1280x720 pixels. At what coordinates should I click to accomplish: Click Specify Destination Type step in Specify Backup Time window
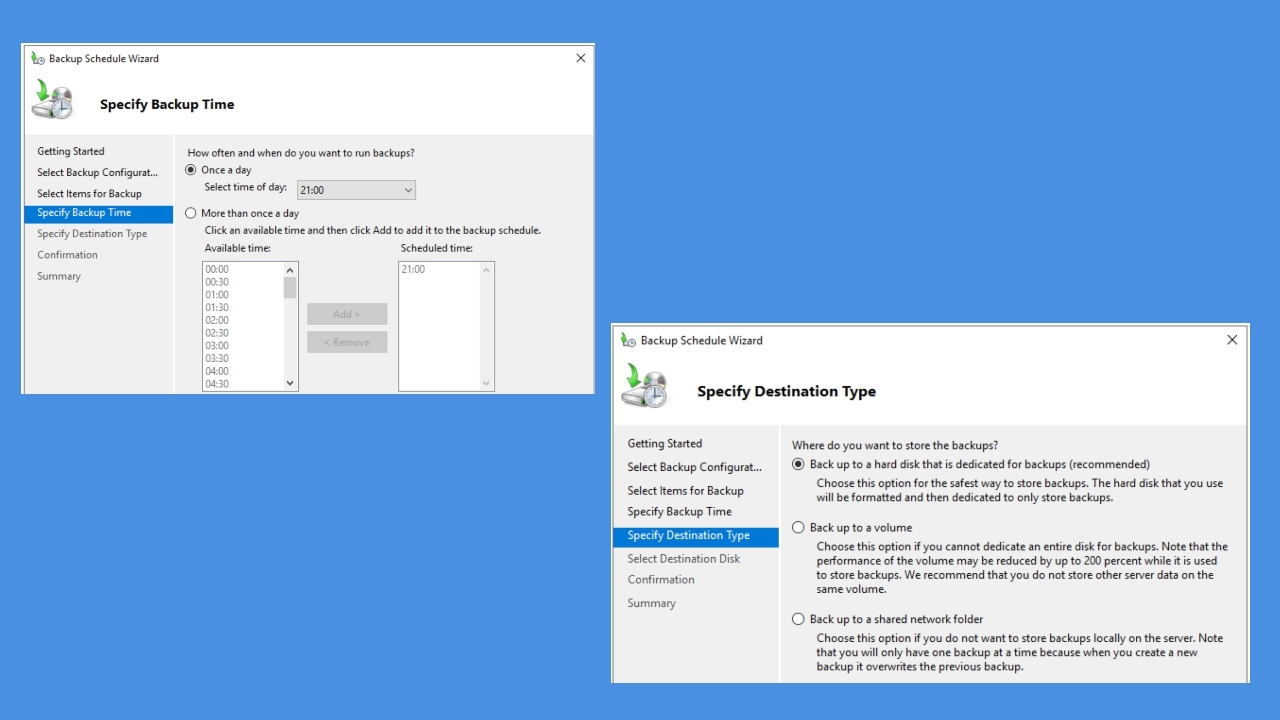(92, 234)
